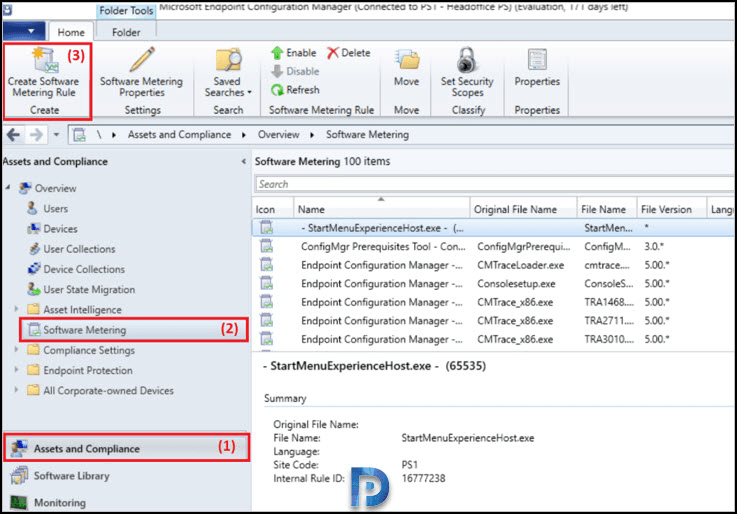737x514 pixels.
Task: Click the greyed Disable arrow
Action: click(x=277, y=71)
